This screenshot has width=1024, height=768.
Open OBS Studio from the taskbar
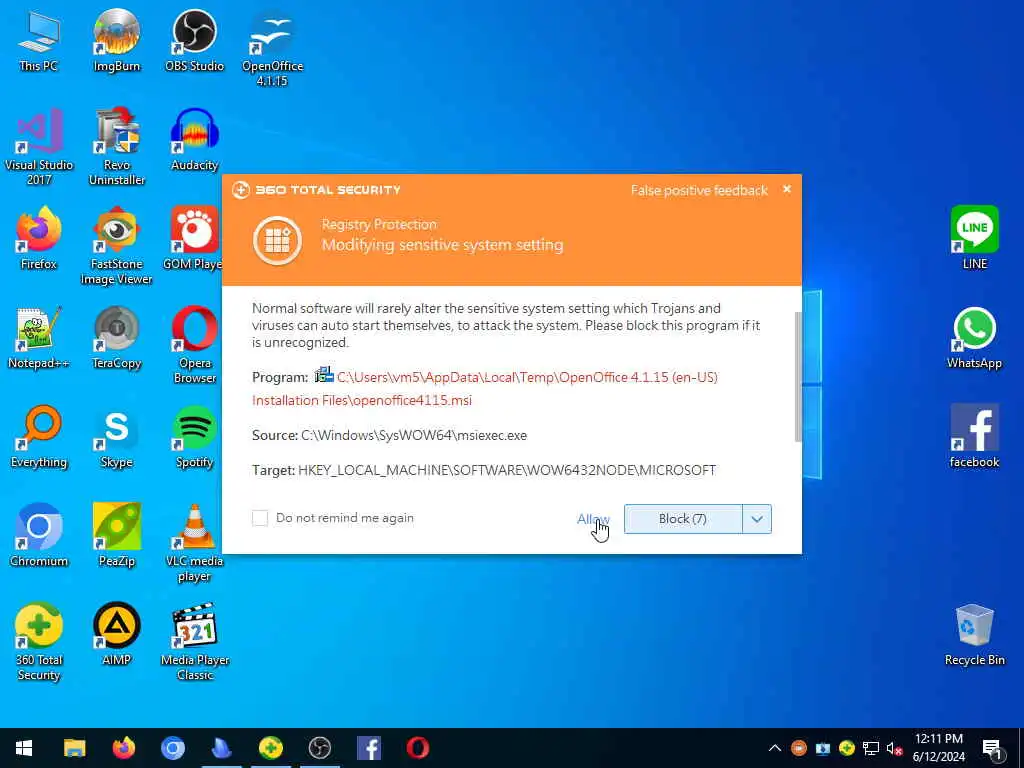[x=320, y=748]
